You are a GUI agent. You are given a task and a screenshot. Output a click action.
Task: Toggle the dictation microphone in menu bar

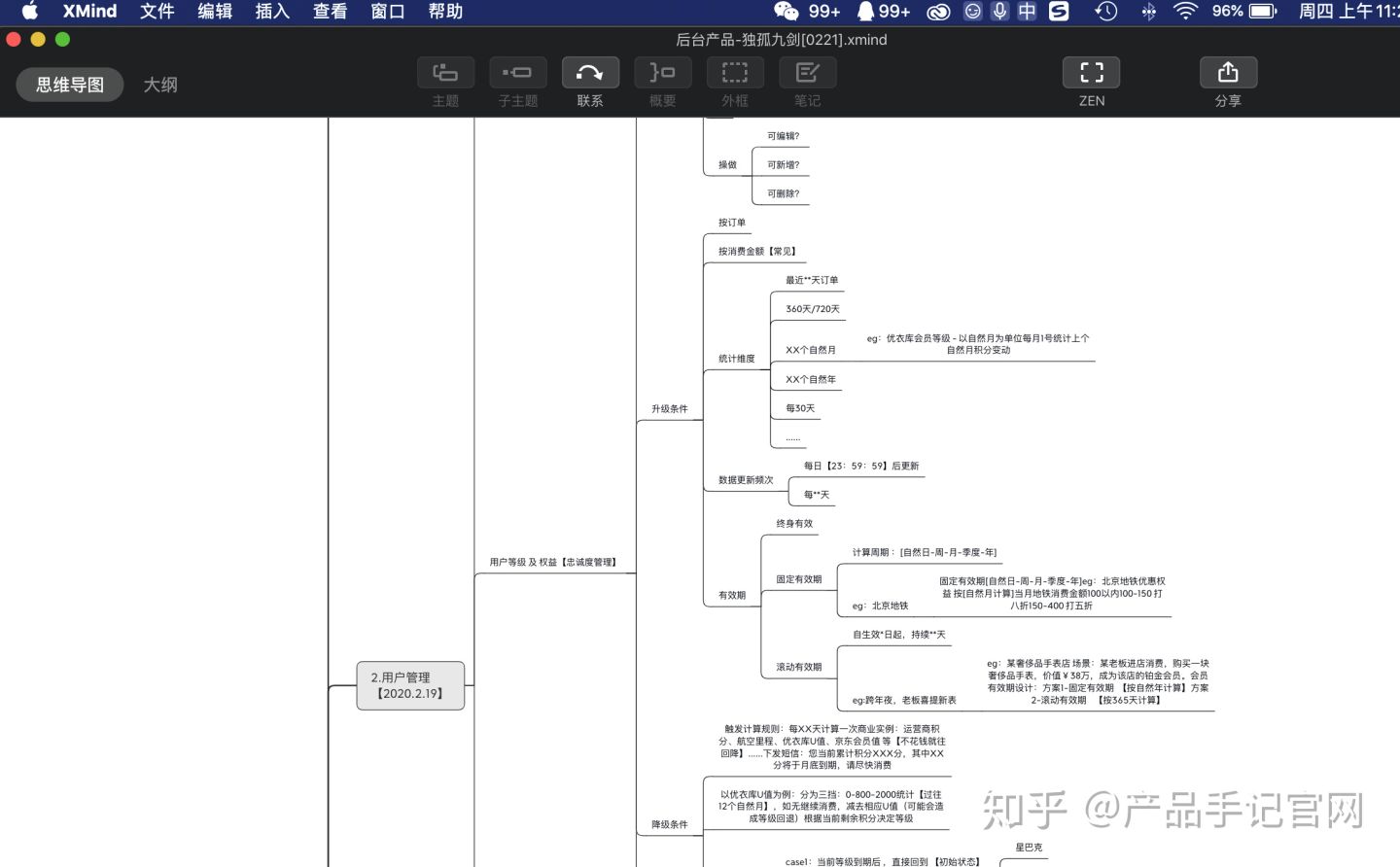(998, 12)
